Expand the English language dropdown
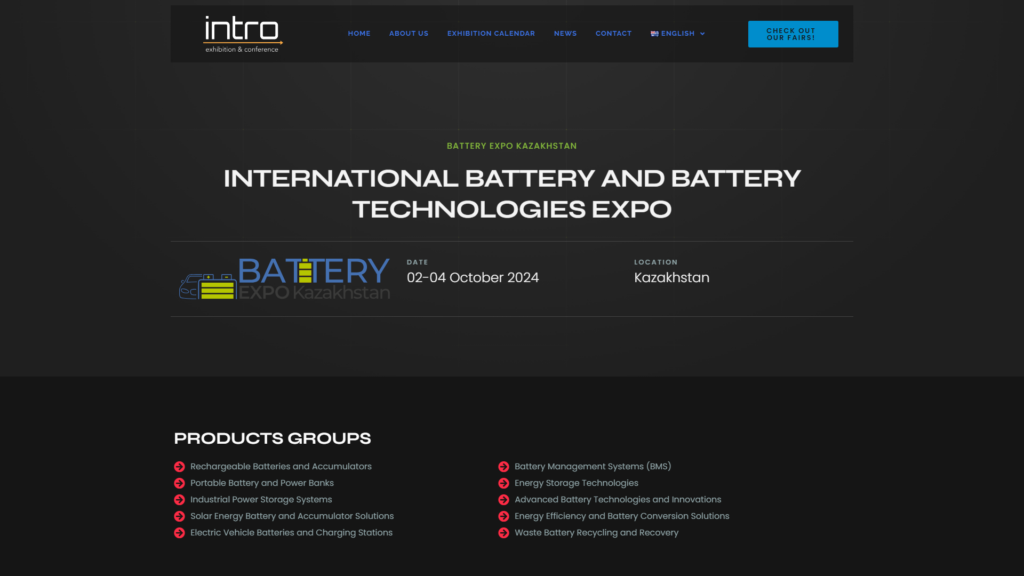The image size is (1024, 576). click(x=678, y=33)
